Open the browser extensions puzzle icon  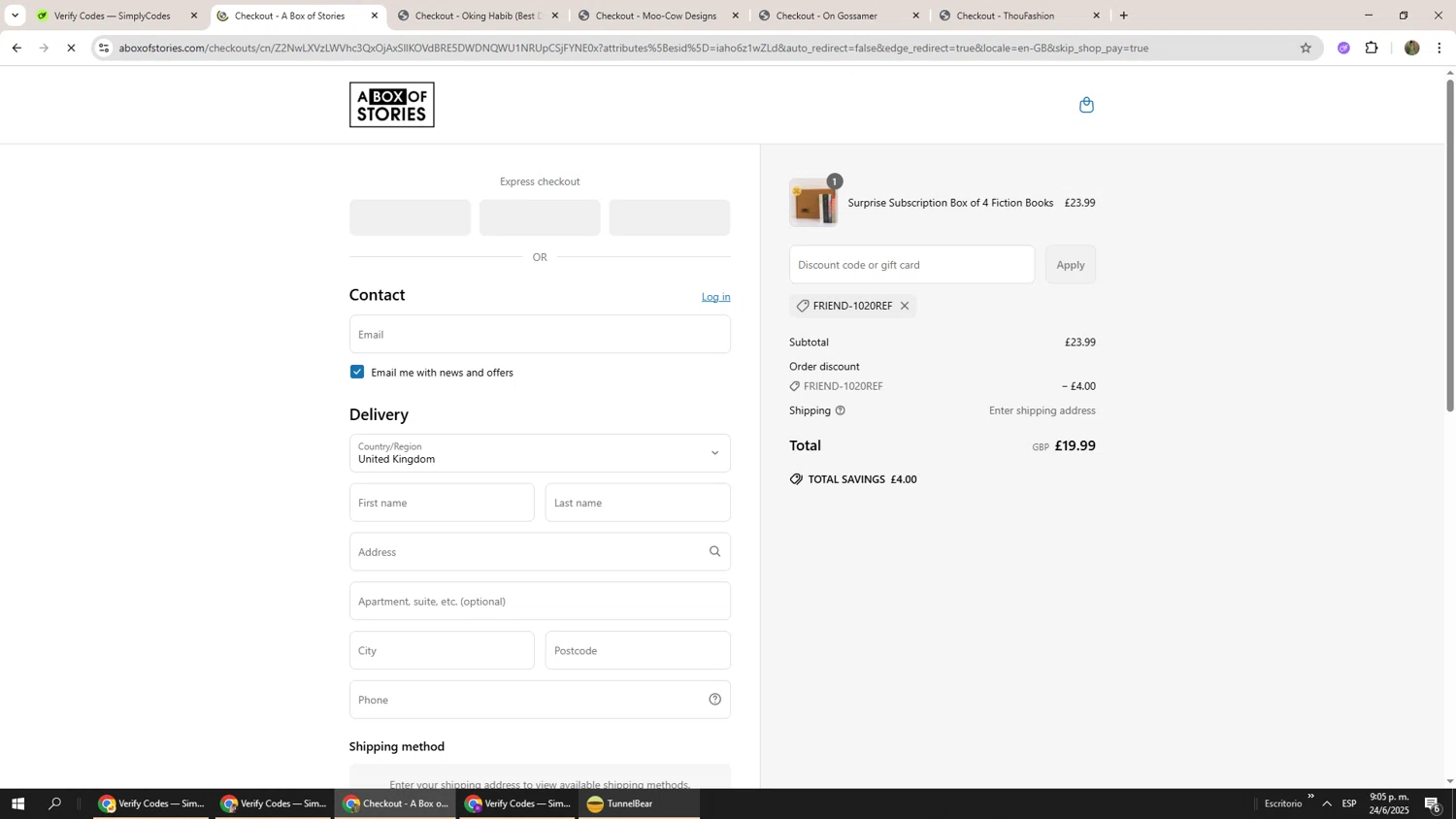click(x=1372, y=48)
